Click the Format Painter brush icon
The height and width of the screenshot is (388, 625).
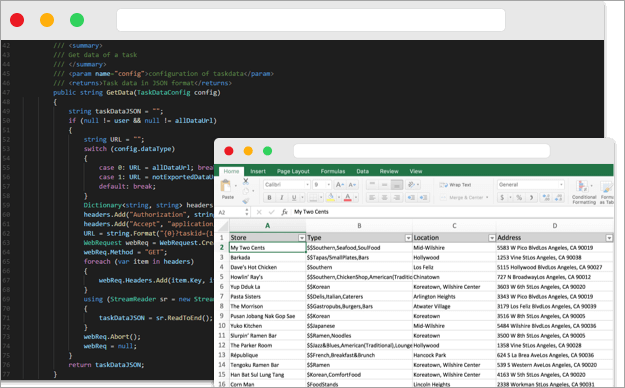(x=246, y=201)
